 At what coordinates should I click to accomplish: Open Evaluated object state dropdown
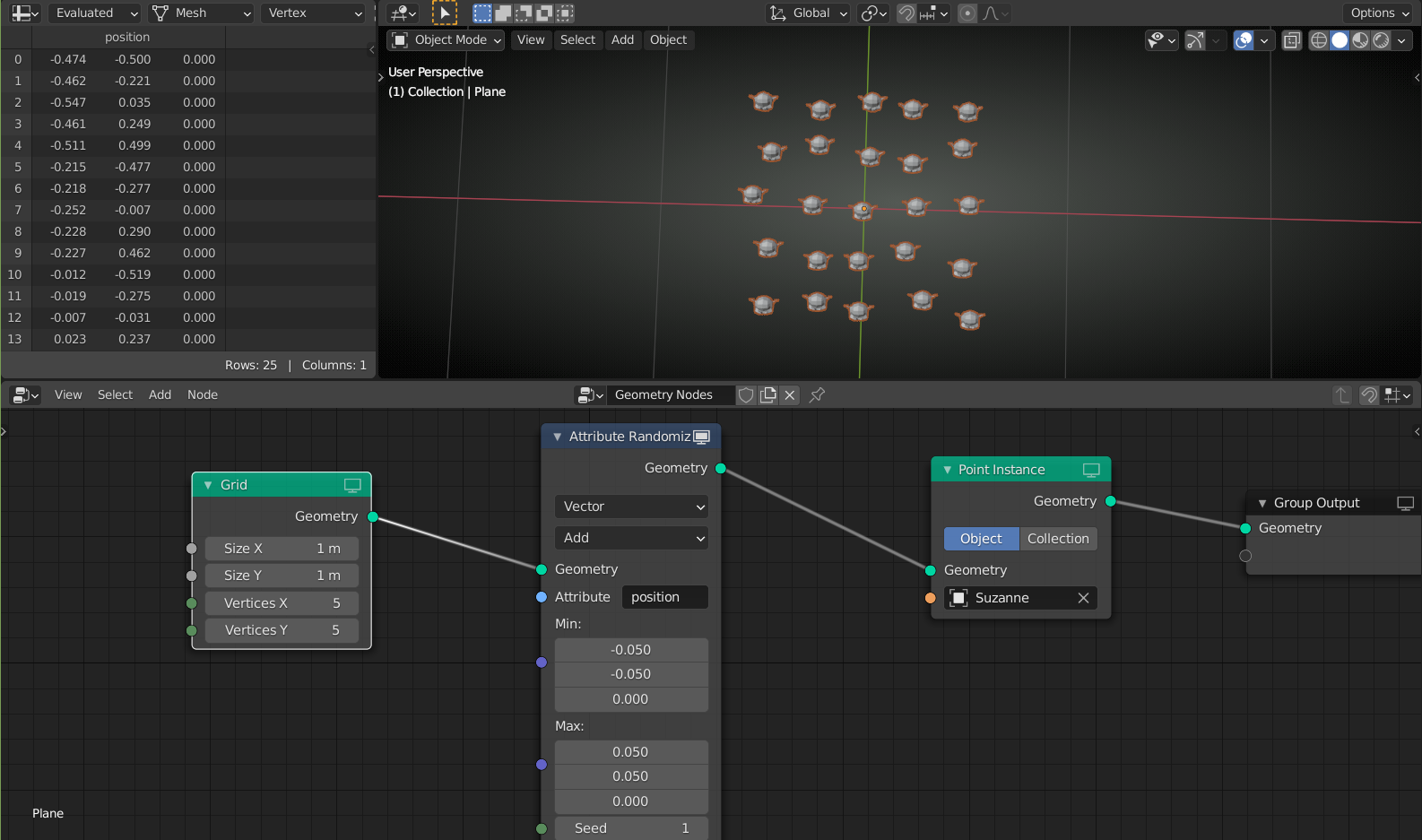pyautogui.click(x=94, y=13)
